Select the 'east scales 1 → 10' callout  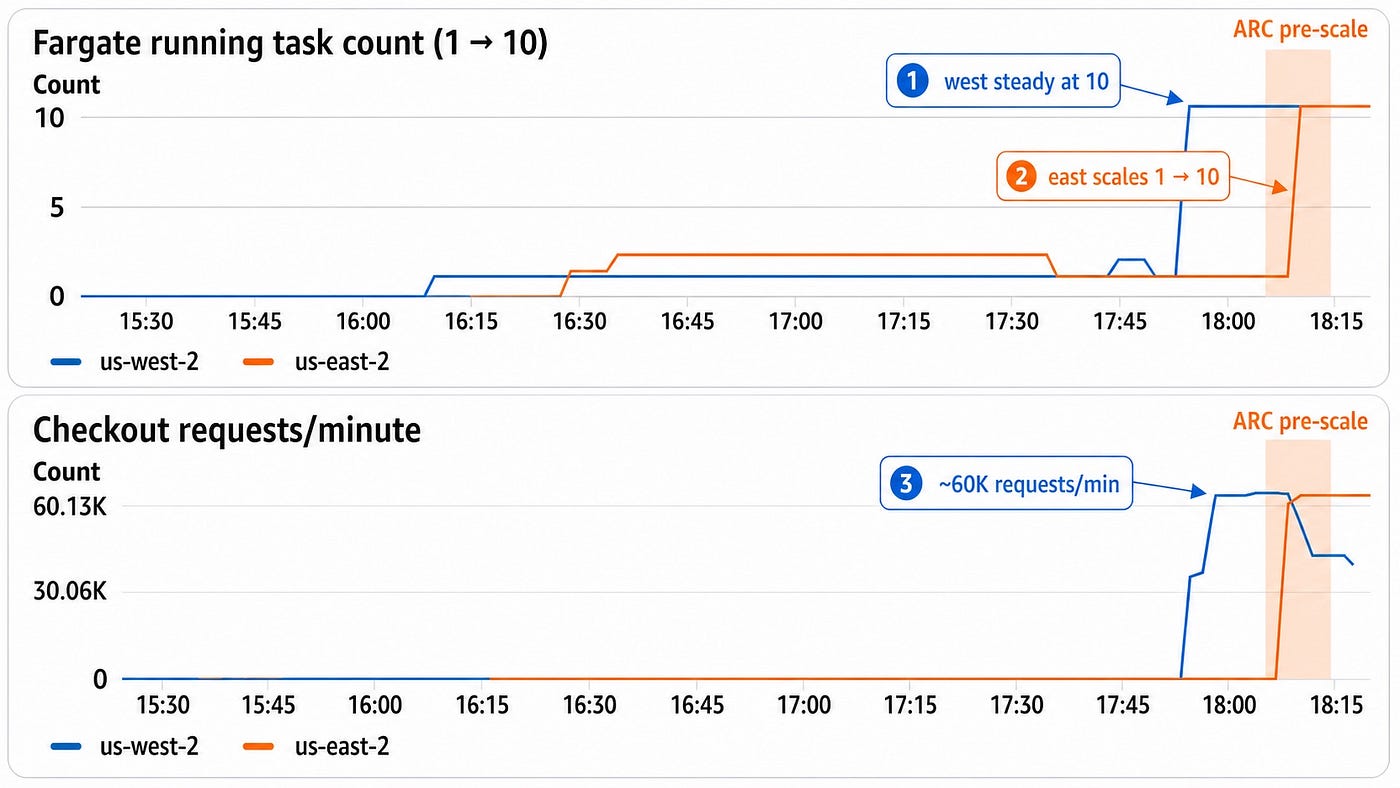[1112, 177]
